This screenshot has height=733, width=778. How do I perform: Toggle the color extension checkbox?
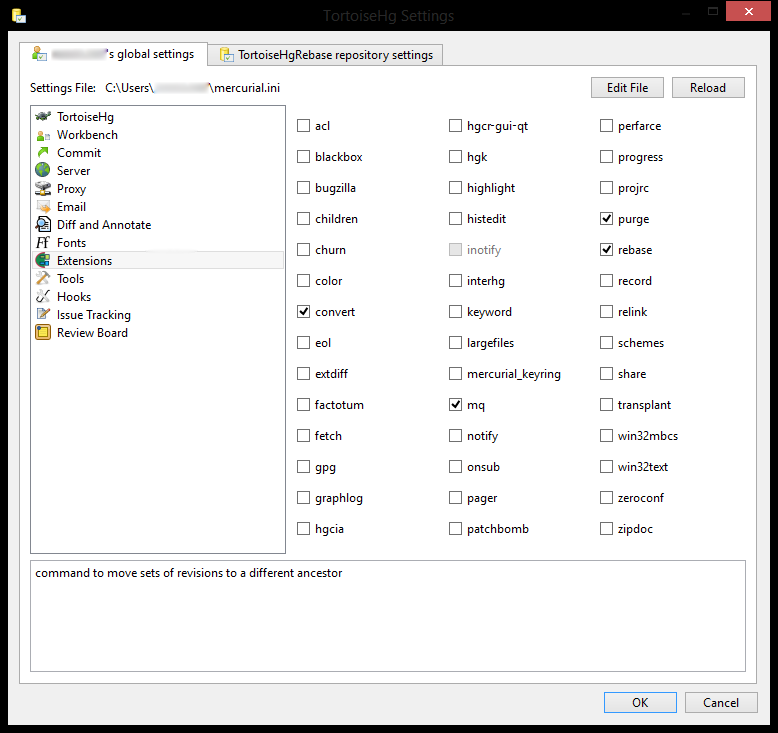(x=303, y=281)
